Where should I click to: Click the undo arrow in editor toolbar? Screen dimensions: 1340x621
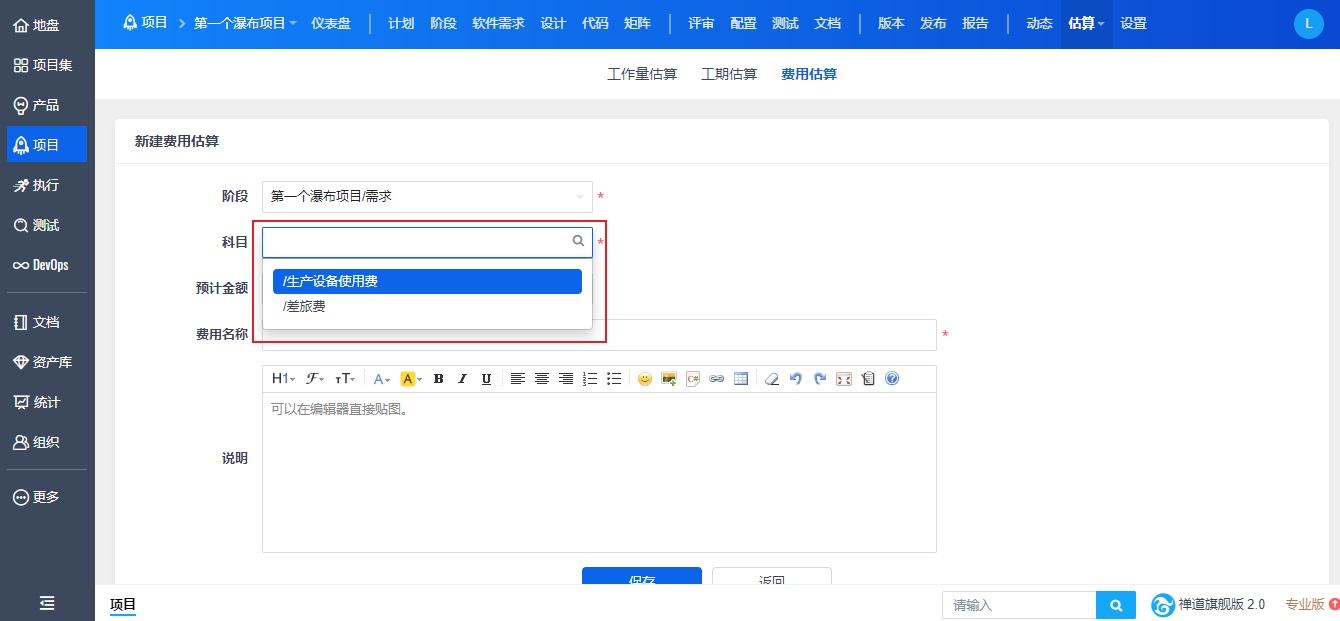pos(796,379)
